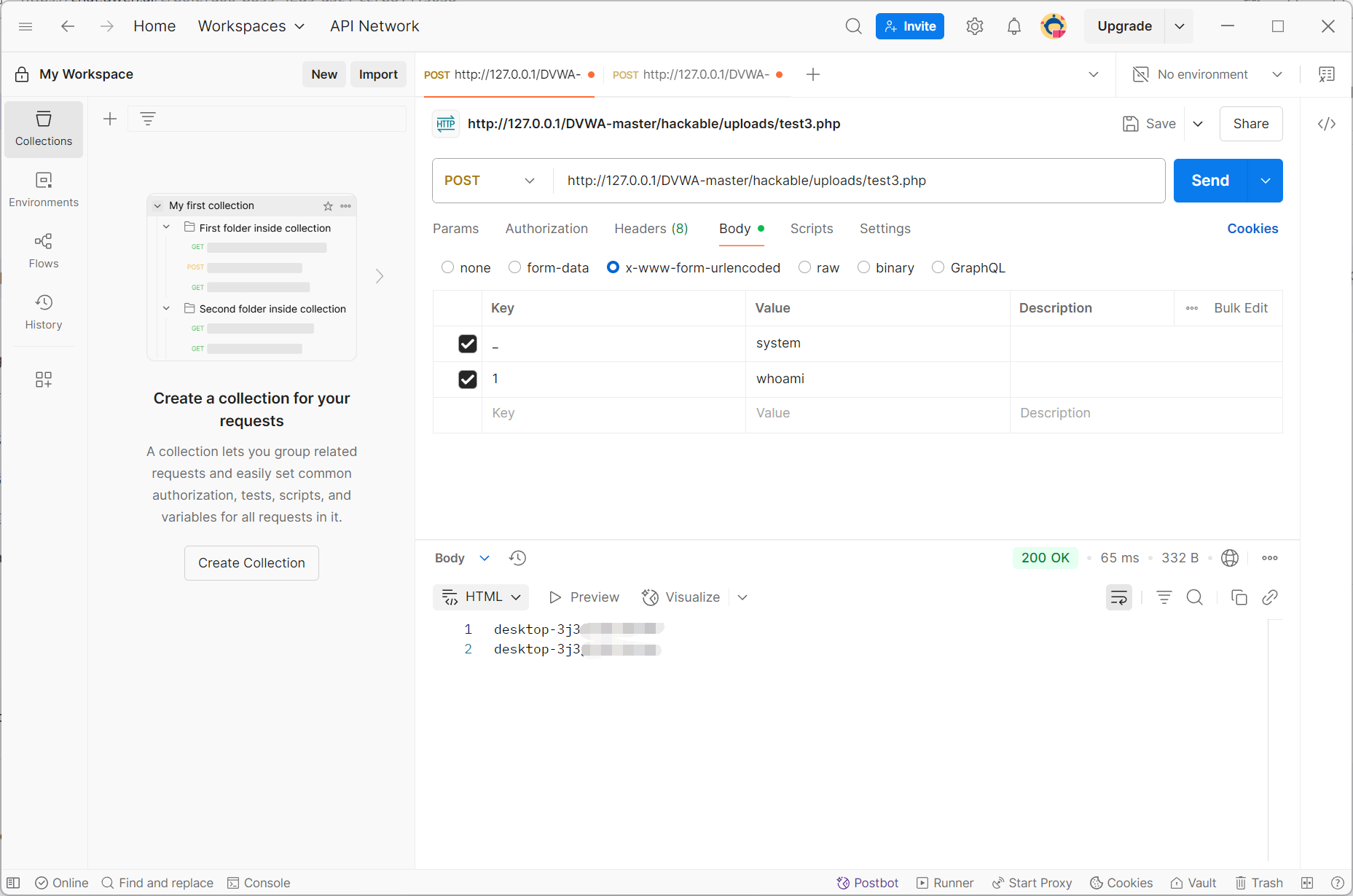The image size is (1353, 896).
Task: Search within the response body
Action: click(x=1194, y=597)
